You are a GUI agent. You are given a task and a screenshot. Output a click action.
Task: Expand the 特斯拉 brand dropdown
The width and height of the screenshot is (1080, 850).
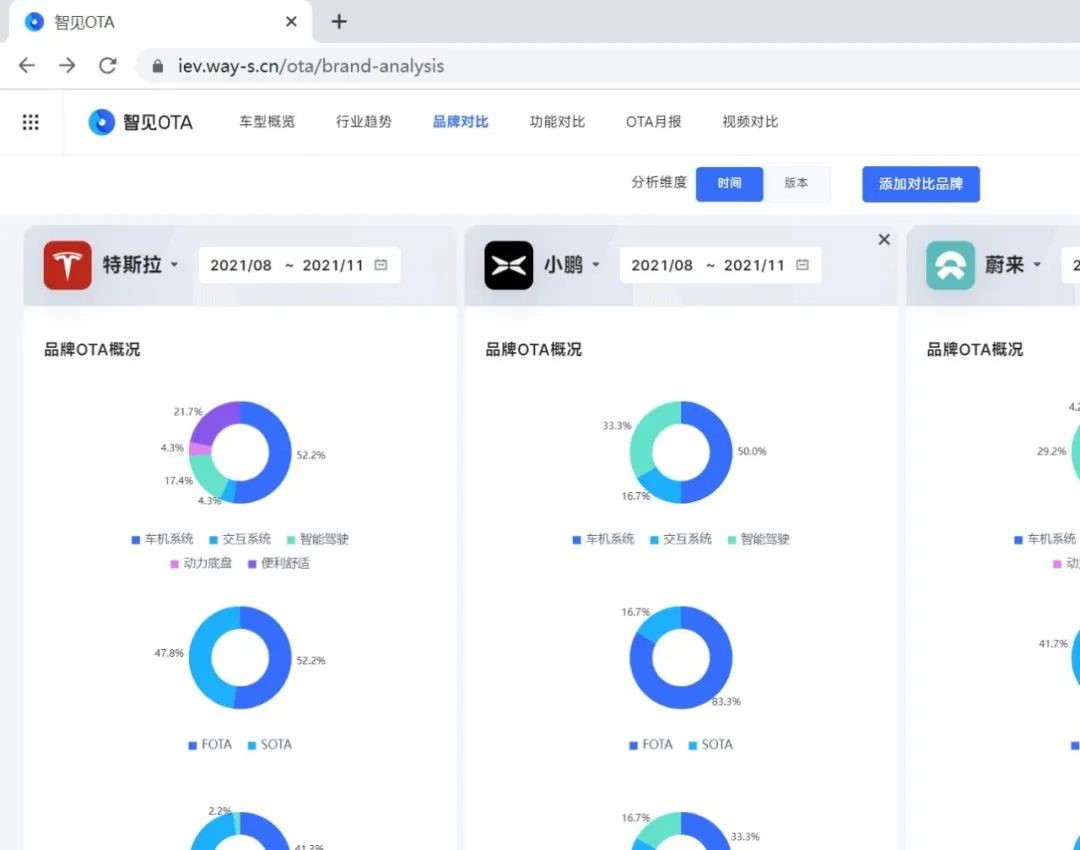(x=174, y=265)
